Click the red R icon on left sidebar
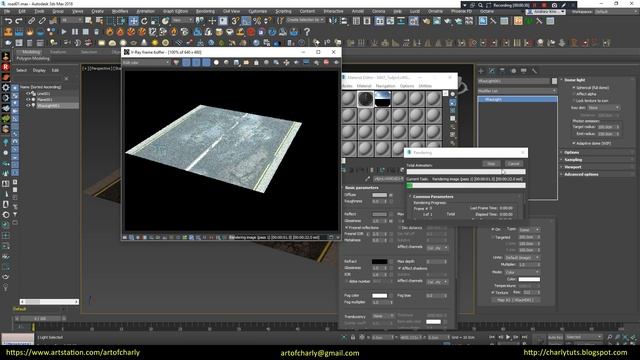This screenshot has width=640, height=360. 6,67
